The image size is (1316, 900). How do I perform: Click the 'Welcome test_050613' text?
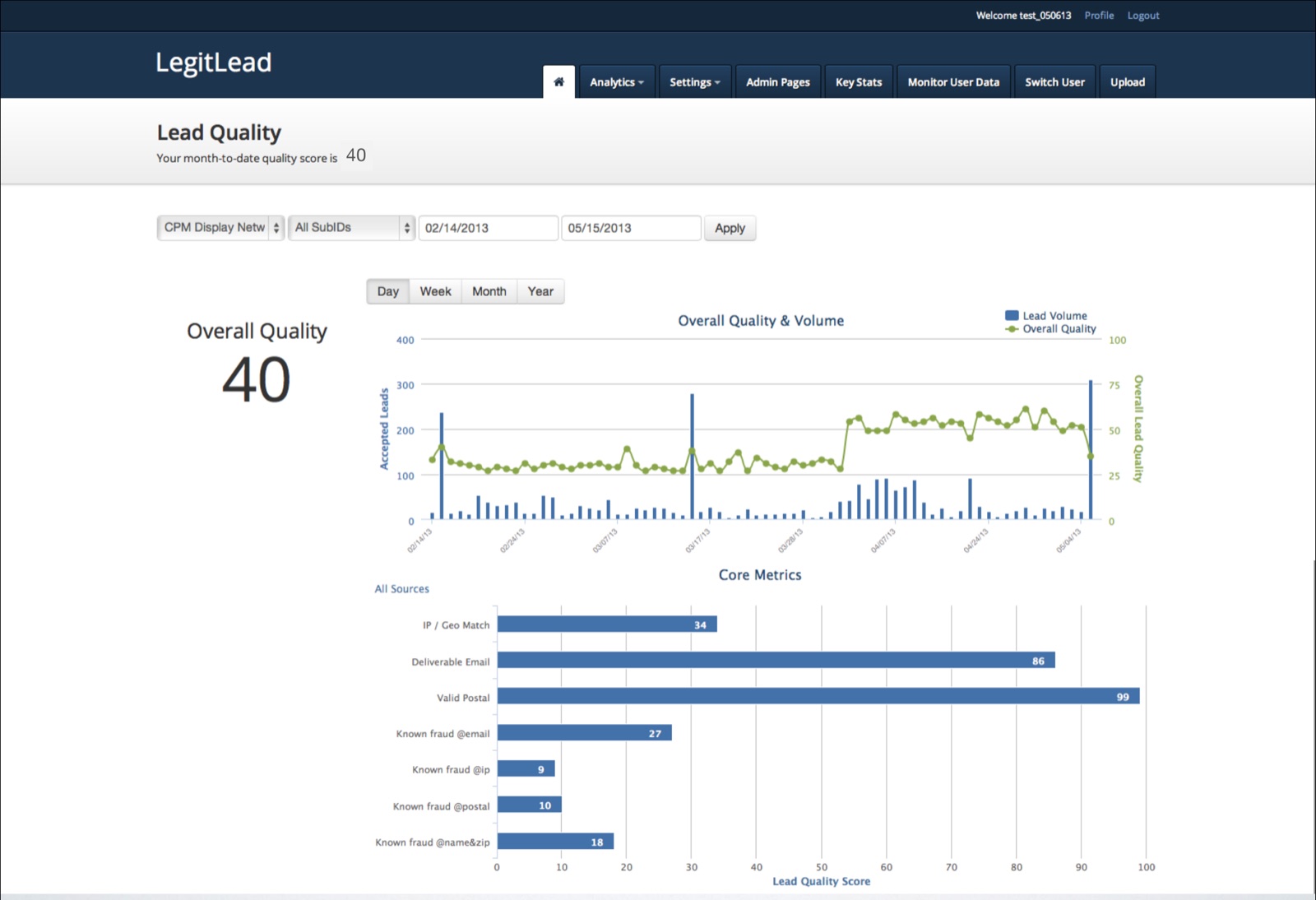(1023, 15)
